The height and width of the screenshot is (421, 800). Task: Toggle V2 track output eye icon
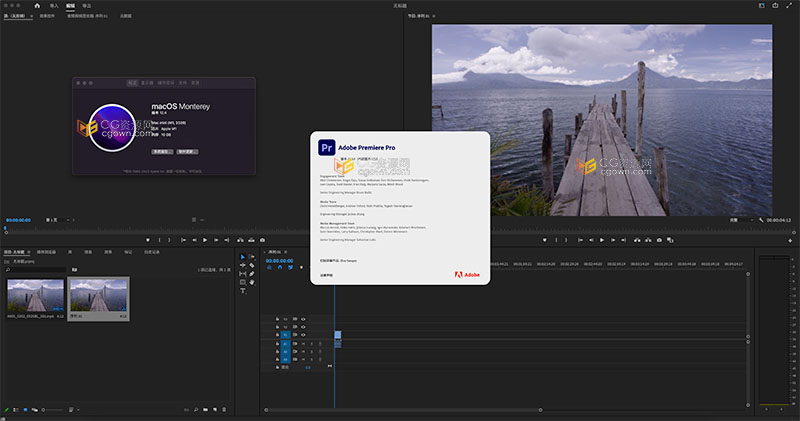point(303,327)
